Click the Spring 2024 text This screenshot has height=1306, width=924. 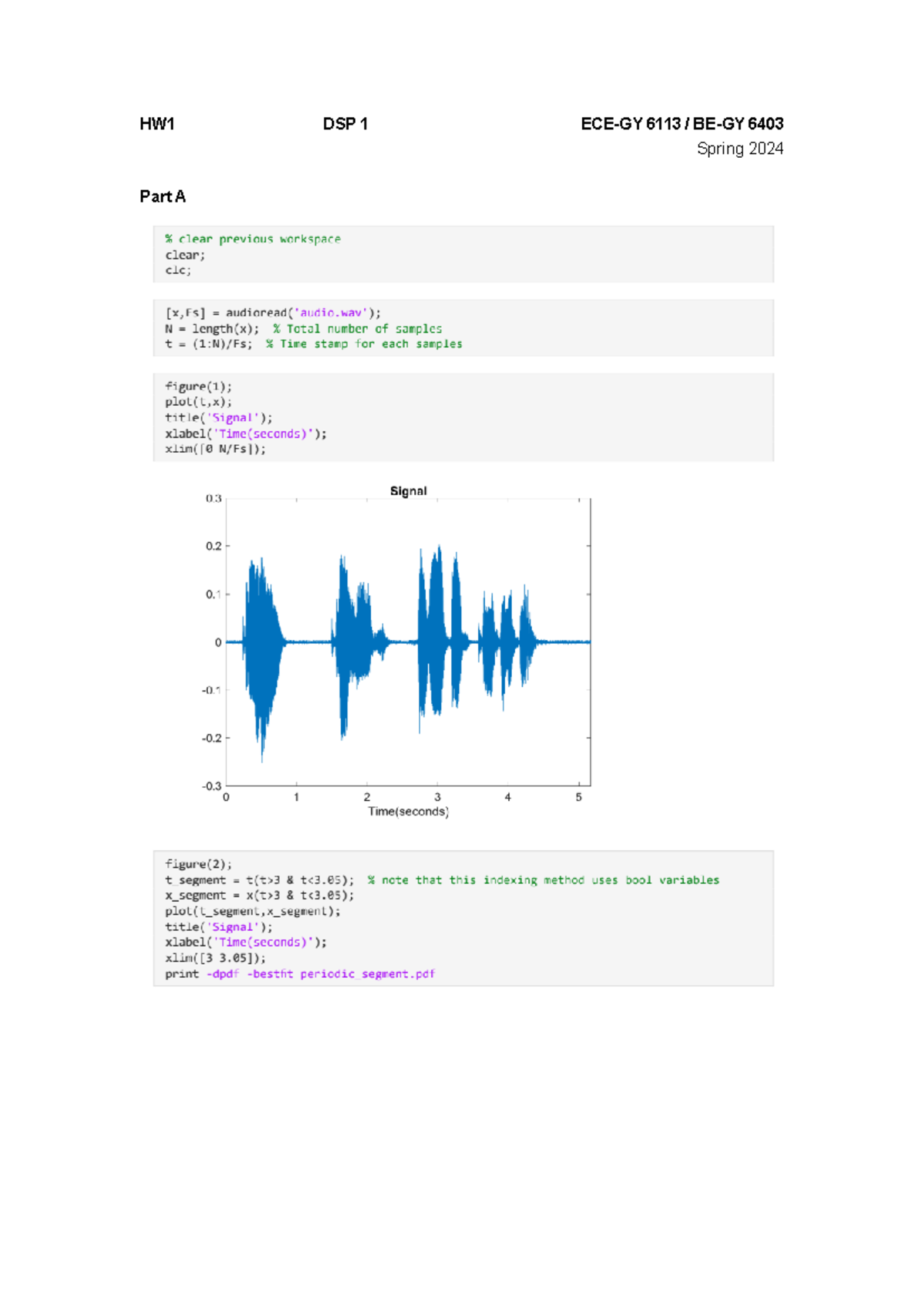pos(740,149)
